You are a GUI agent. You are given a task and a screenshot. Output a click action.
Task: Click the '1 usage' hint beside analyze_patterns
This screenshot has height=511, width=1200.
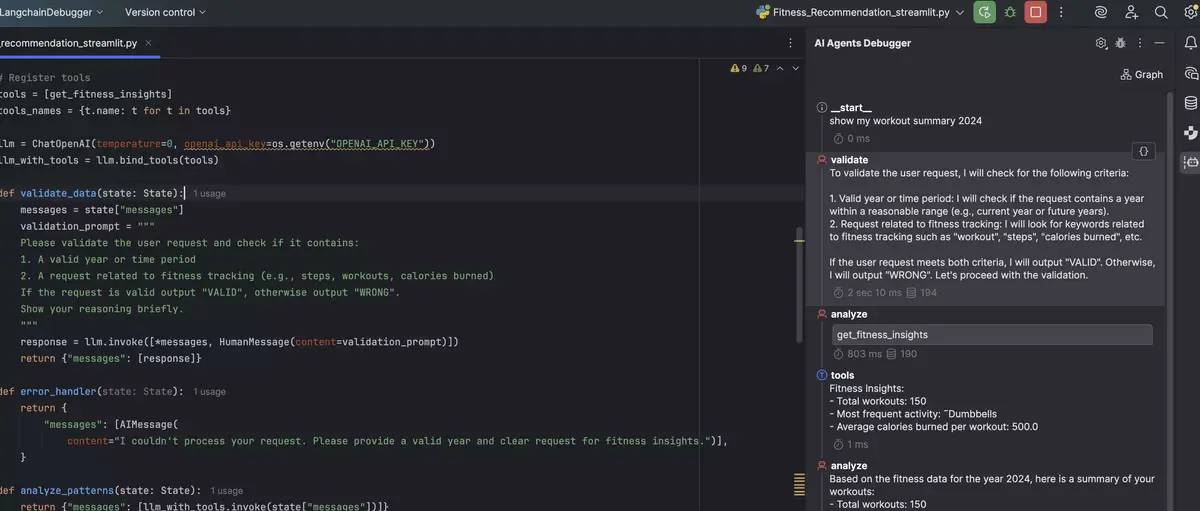[x=226, y=491]
